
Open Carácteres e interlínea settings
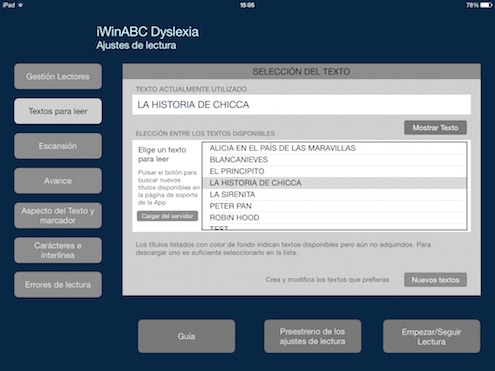pos(58,250)
